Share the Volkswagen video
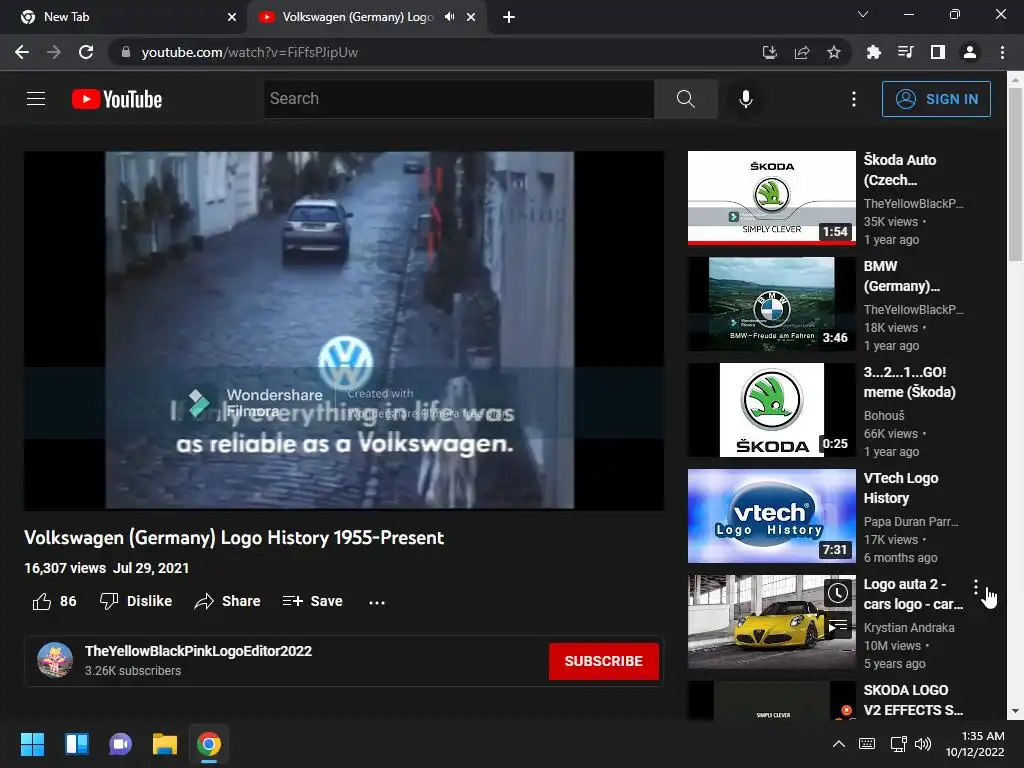The image size is (1024, 768). (227, 601)
